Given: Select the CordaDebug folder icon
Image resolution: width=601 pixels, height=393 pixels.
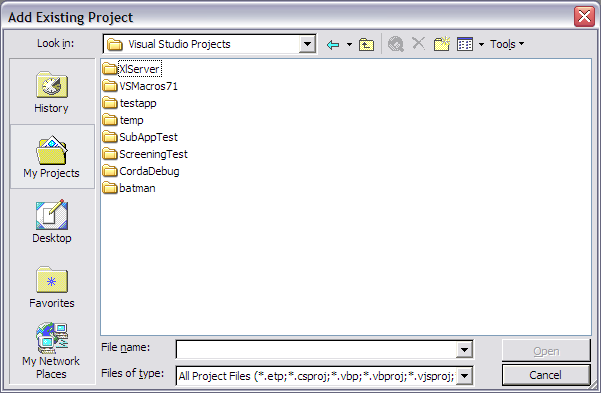Looking at the screenshot, I should [x=110, y=171].
